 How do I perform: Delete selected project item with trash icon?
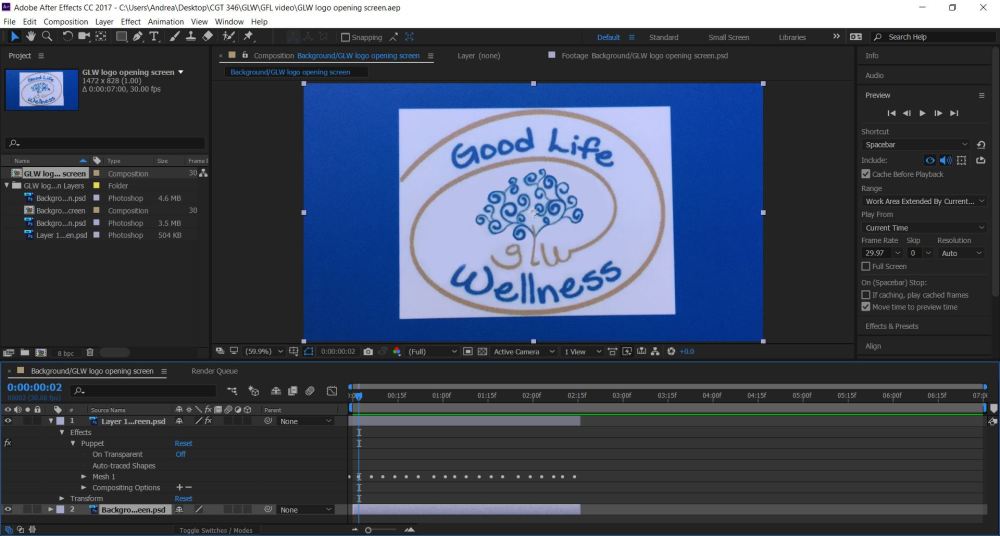pos(90,352)
